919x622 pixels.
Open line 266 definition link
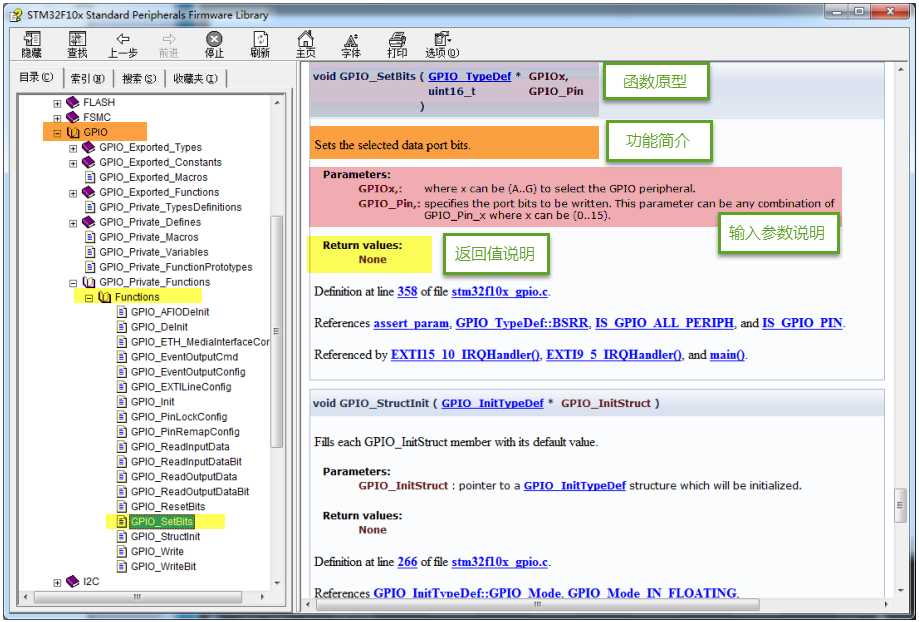407,562
